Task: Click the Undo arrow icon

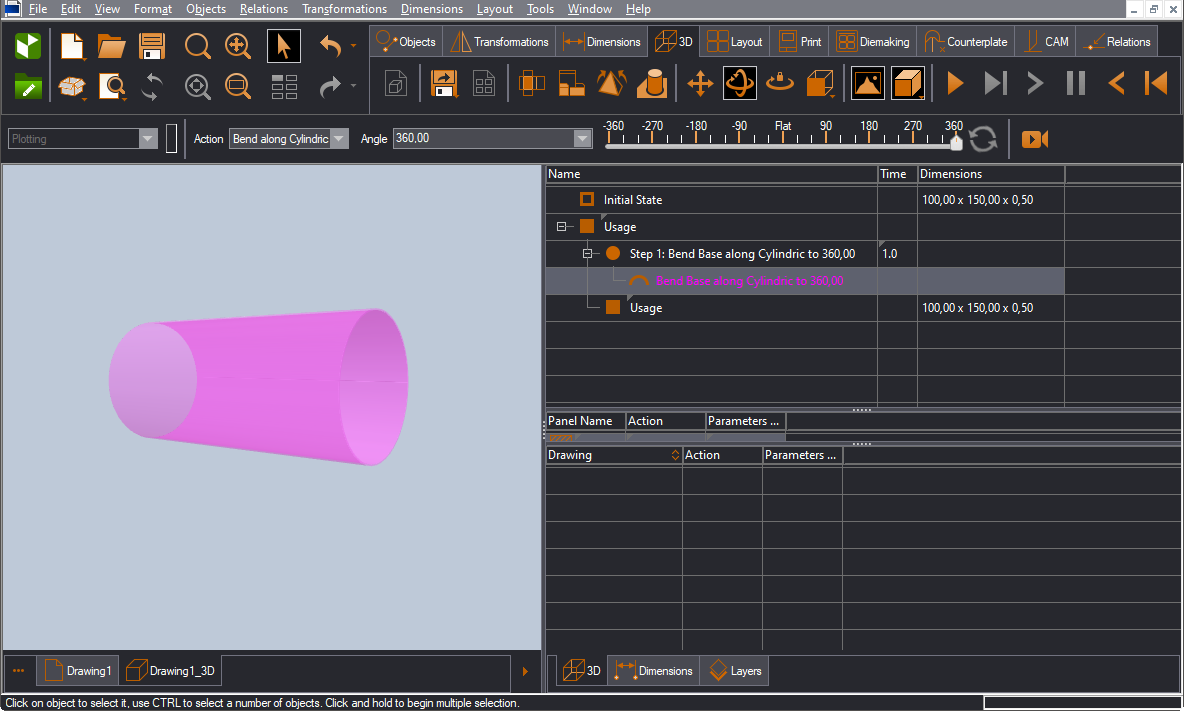Action: click(331, 46)
